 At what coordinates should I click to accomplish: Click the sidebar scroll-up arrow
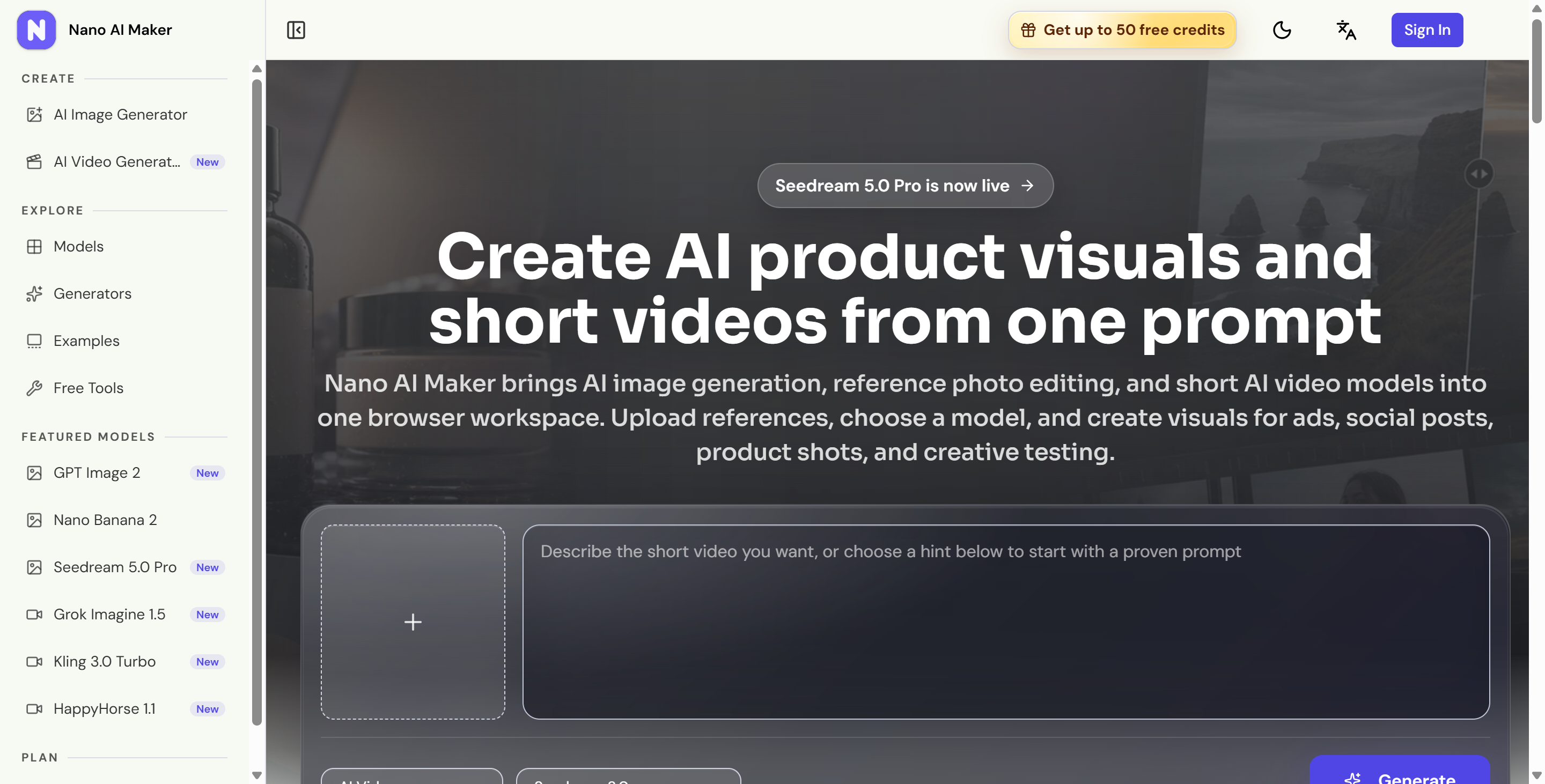coord(257,69)
